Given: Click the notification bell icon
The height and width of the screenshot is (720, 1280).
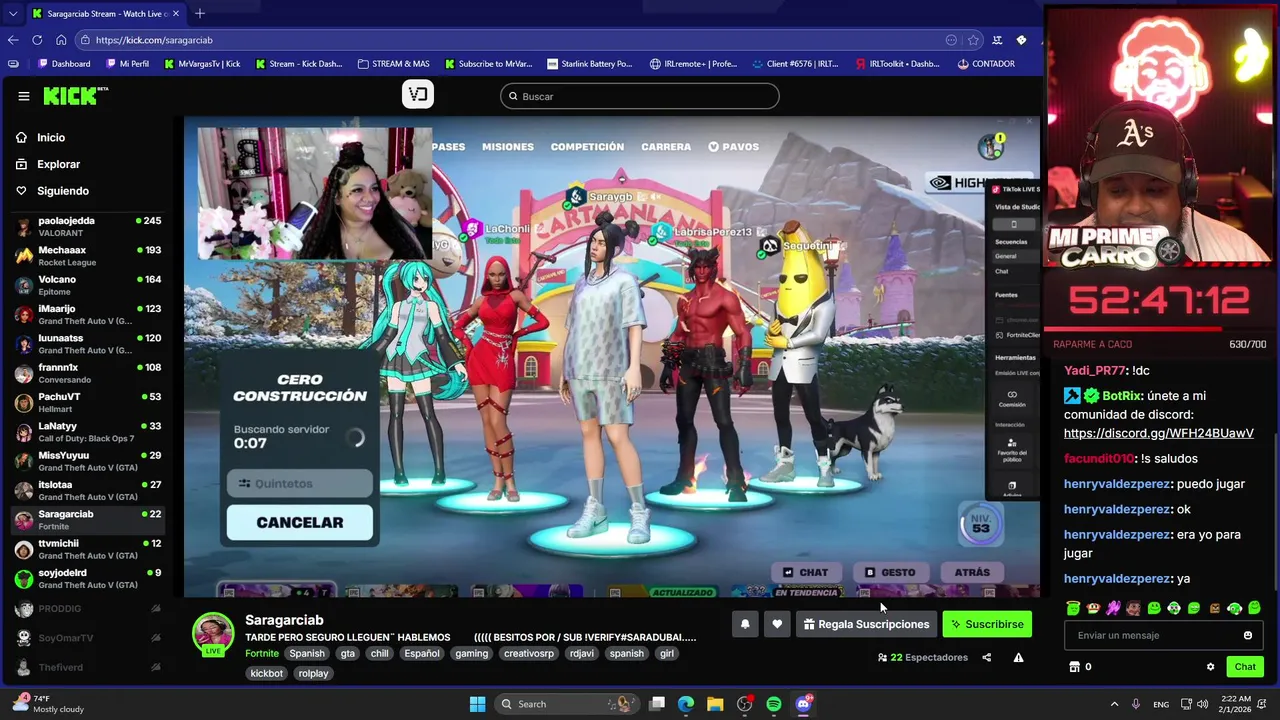Looking at the screenshot, I should click(745, 624).
